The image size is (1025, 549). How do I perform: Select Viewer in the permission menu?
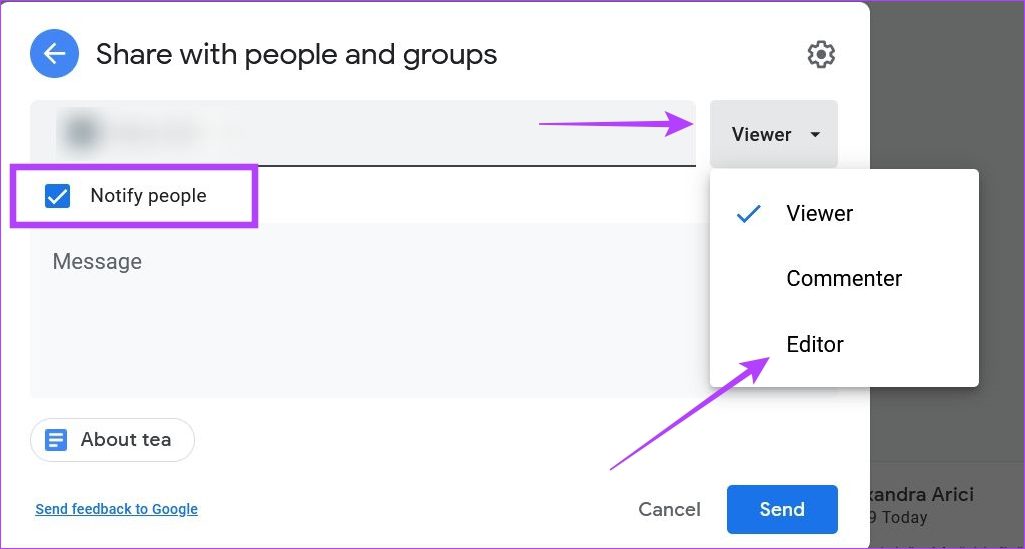coord(819,213)
